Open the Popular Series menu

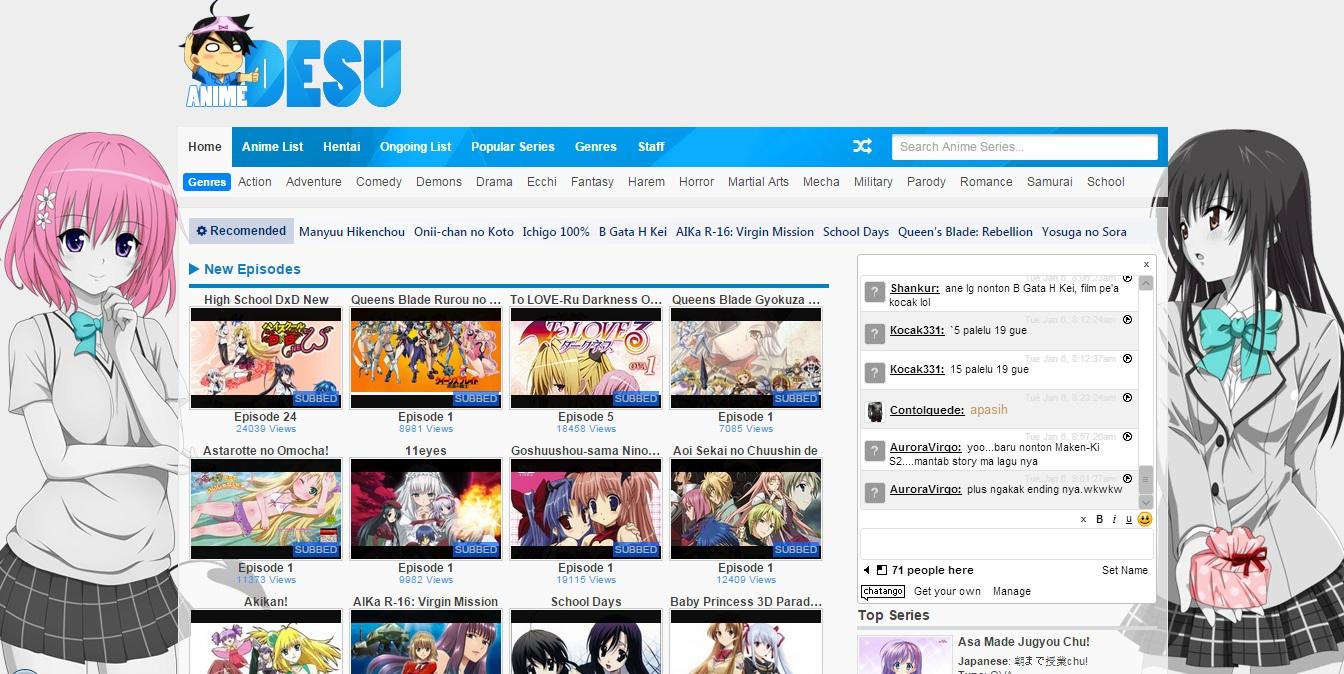point(513,147)
